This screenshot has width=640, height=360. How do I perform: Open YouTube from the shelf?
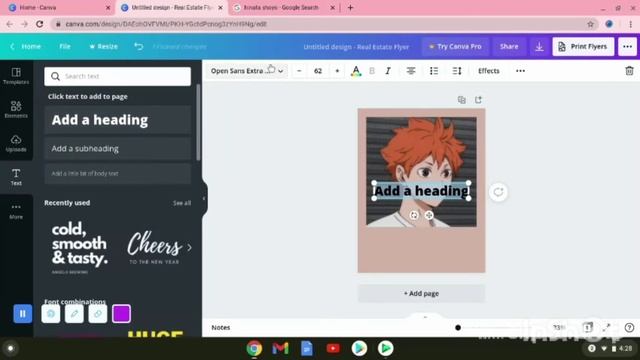pos(333,348)
